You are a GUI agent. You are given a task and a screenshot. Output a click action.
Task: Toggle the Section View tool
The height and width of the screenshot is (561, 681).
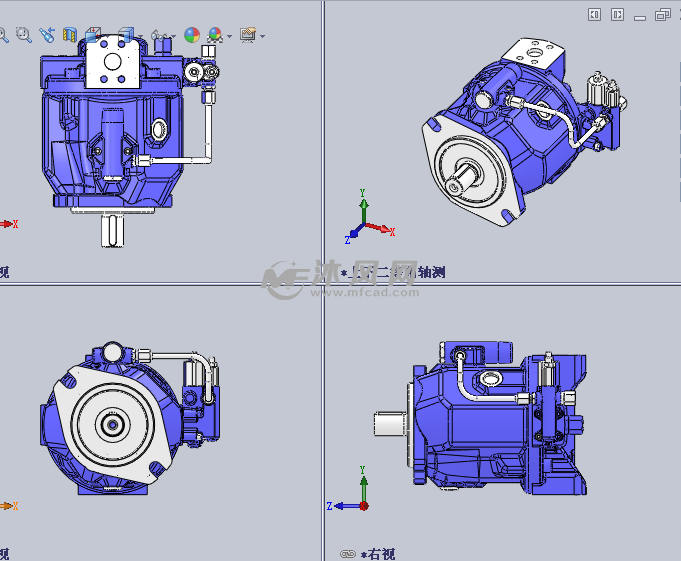(69, 35)
